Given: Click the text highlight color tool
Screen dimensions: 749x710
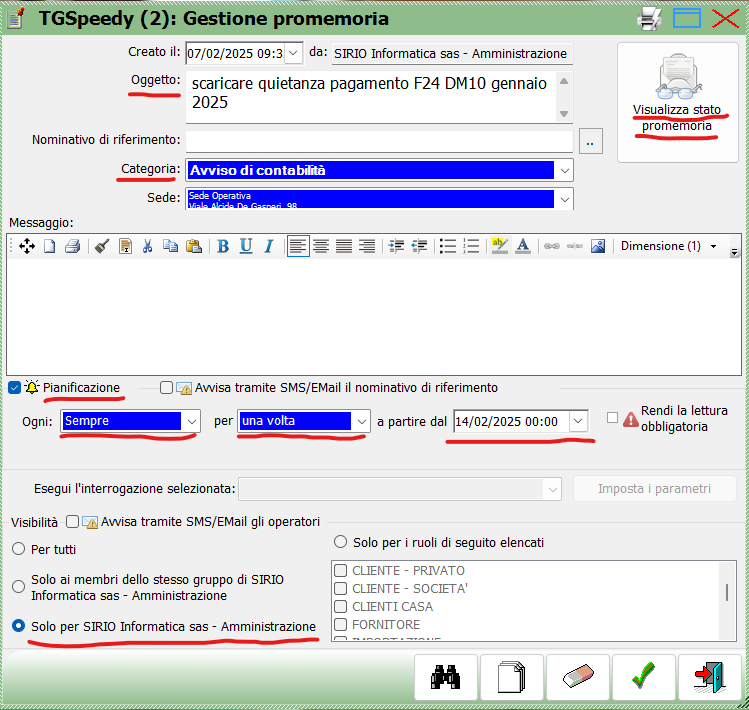Looking at the screenshot, I should [x=498, y=246].
